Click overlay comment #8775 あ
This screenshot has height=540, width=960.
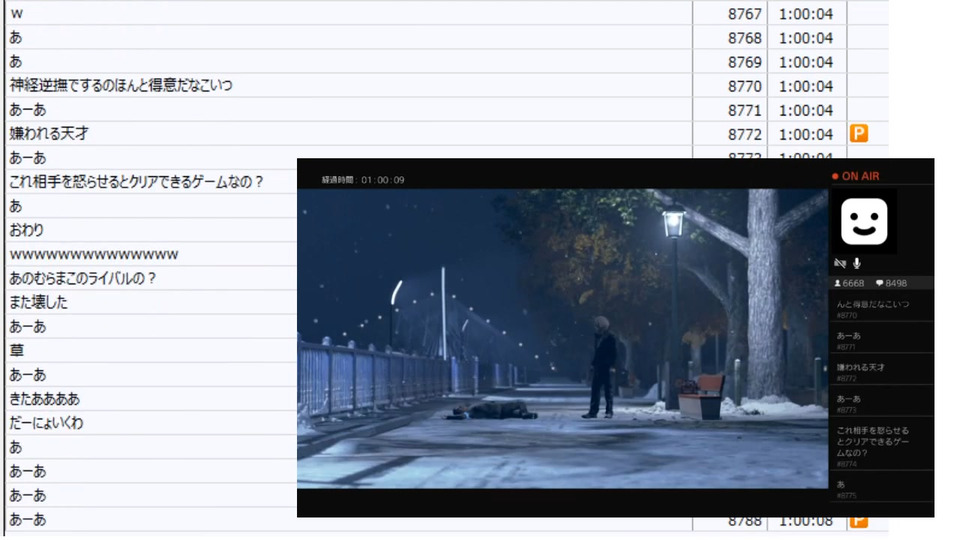click(882, 489)
